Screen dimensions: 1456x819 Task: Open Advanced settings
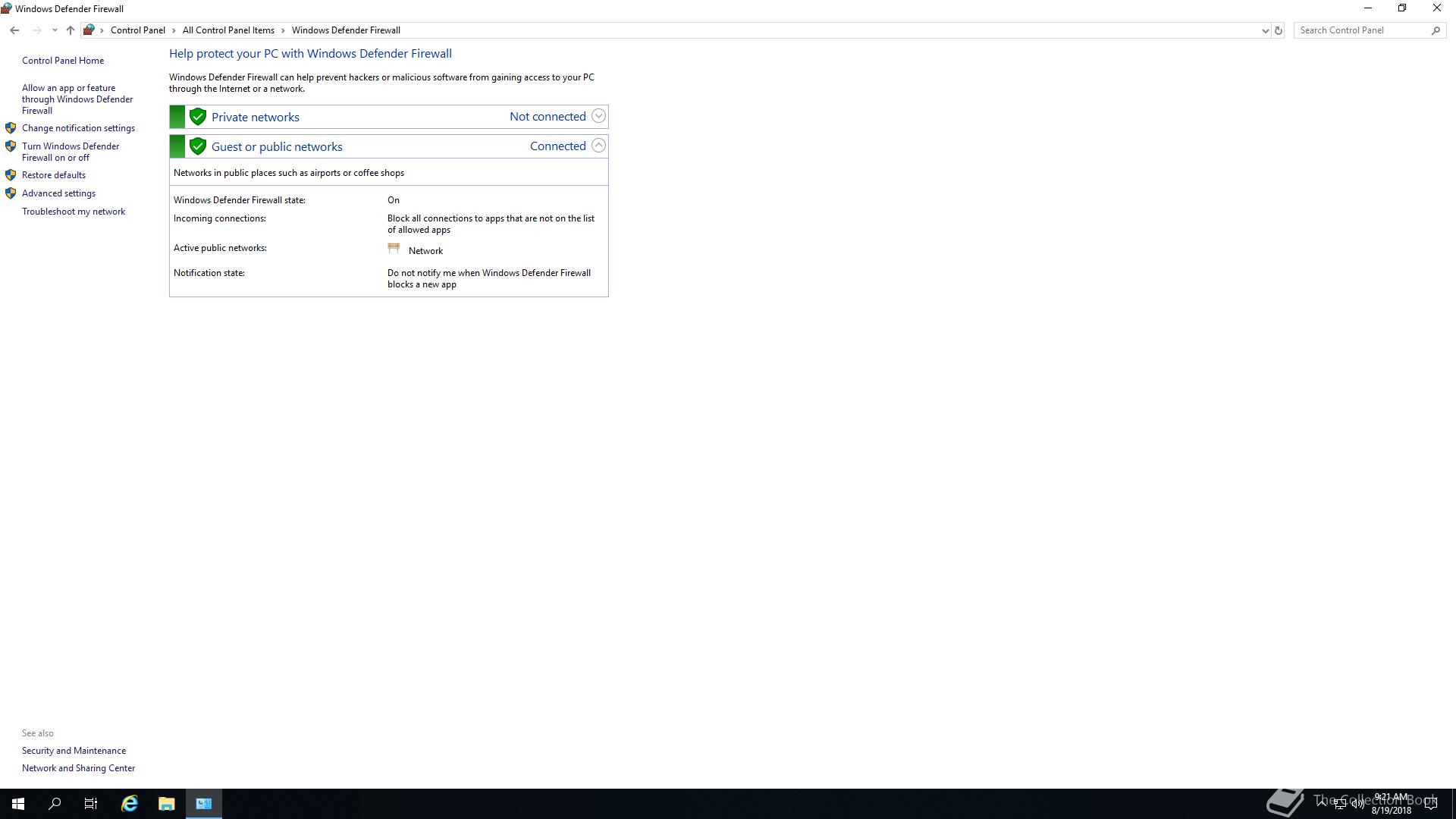click(58, 193)
